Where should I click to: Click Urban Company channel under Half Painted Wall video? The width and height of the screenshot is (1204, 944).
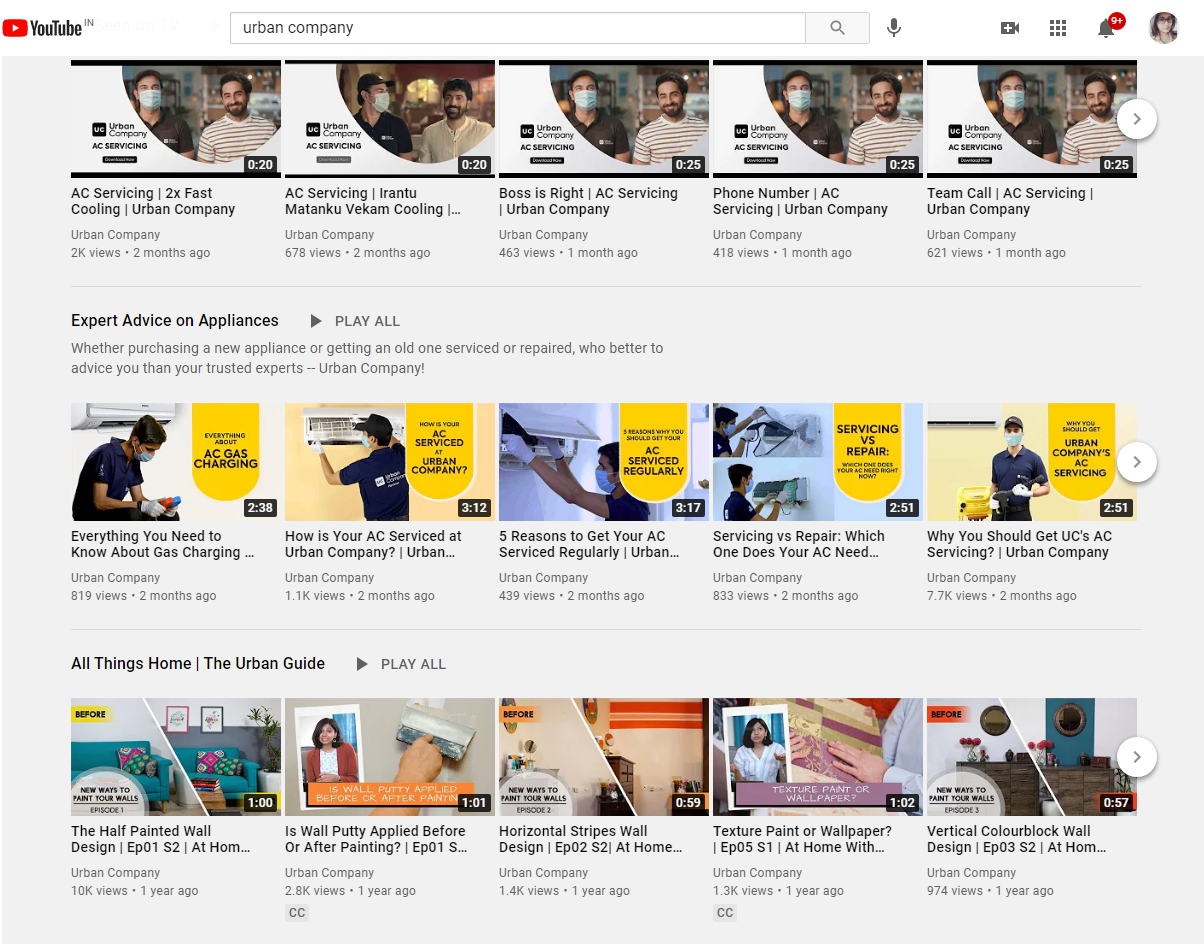point(115,873)
